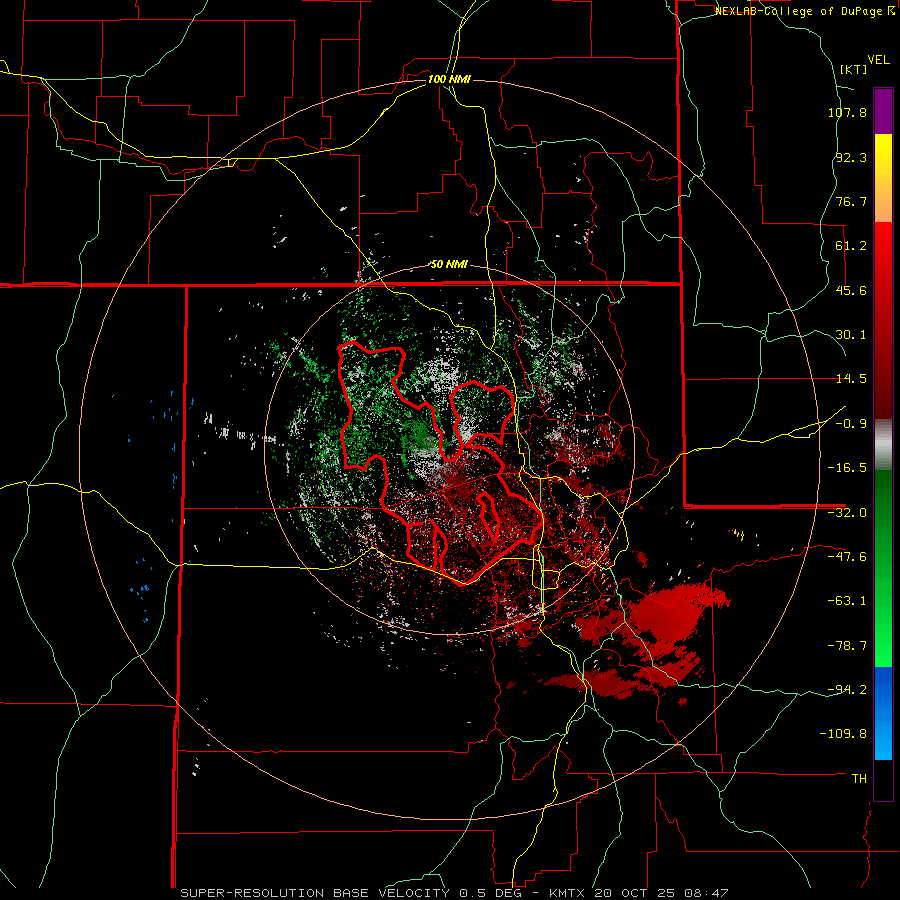Select the red segment of velocity color bar
The height and width of the screenshot is (900, 900).
(x=883, y=320)
